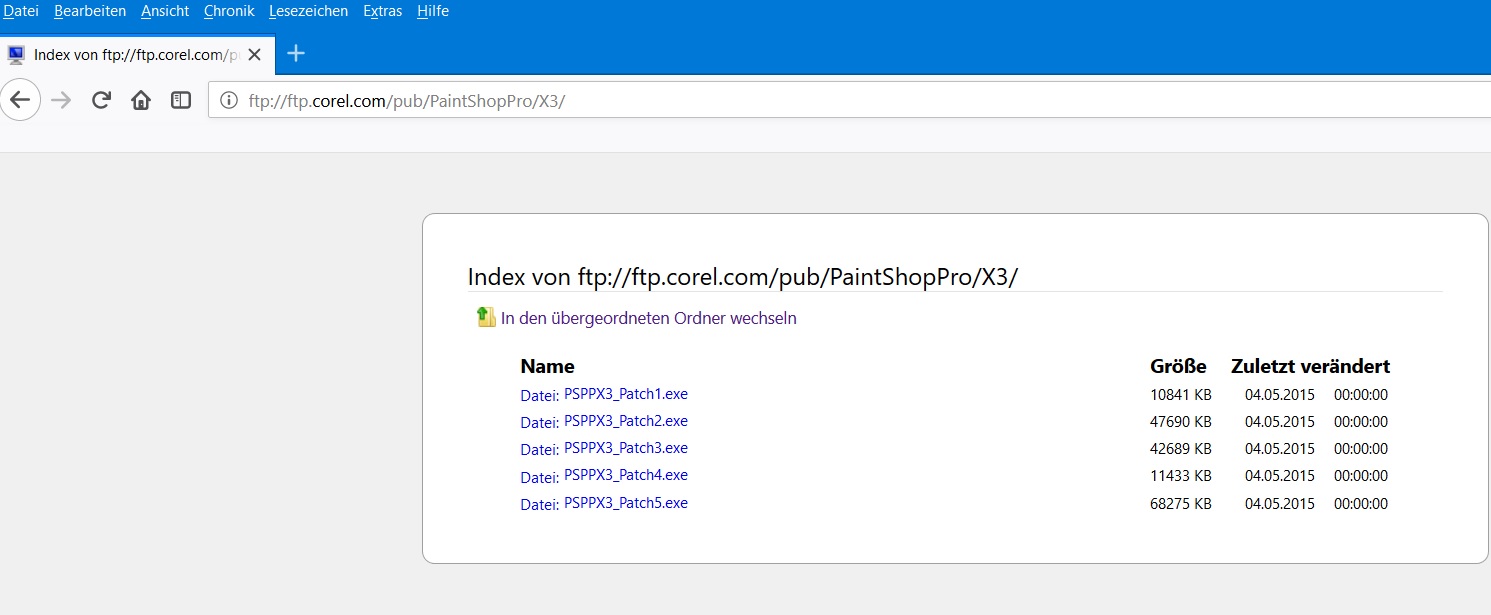Click the parent folder up-arrow icon
Viewport: 1491px width, 615px height.
486,317
